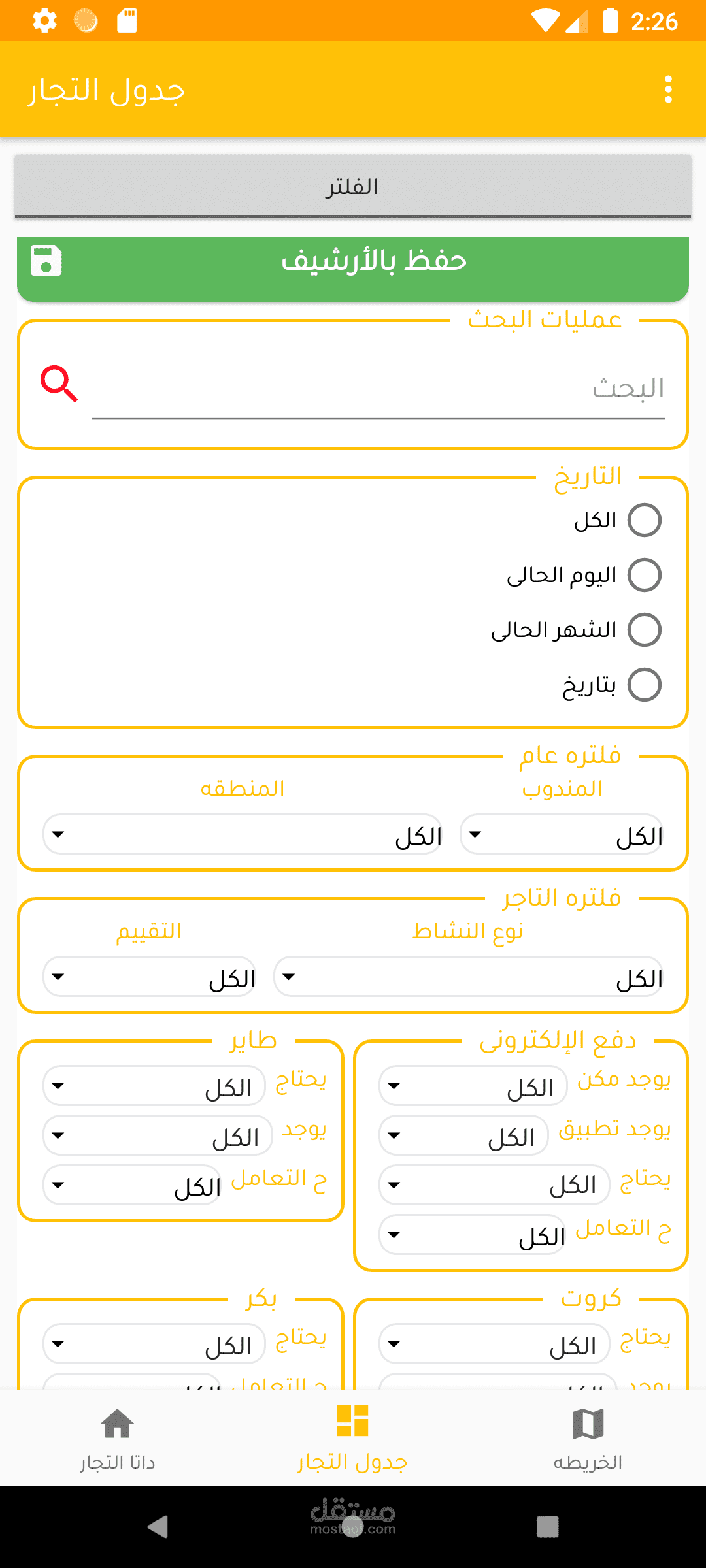This screenshot has width=706, height=1568.
Task: Expand the التقييم dropdown
Action: pos(149,977)
